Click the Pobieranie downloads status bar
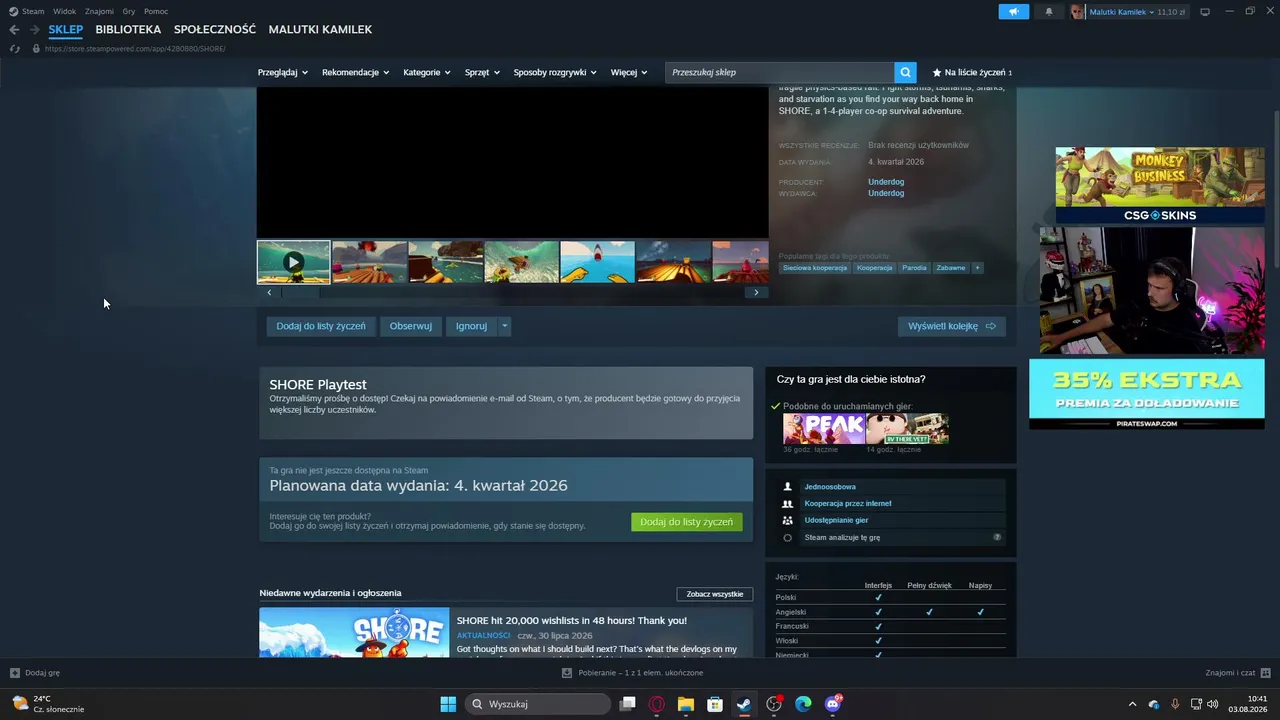The width and height of the screenshot is (1280, 720). [633, 673]
